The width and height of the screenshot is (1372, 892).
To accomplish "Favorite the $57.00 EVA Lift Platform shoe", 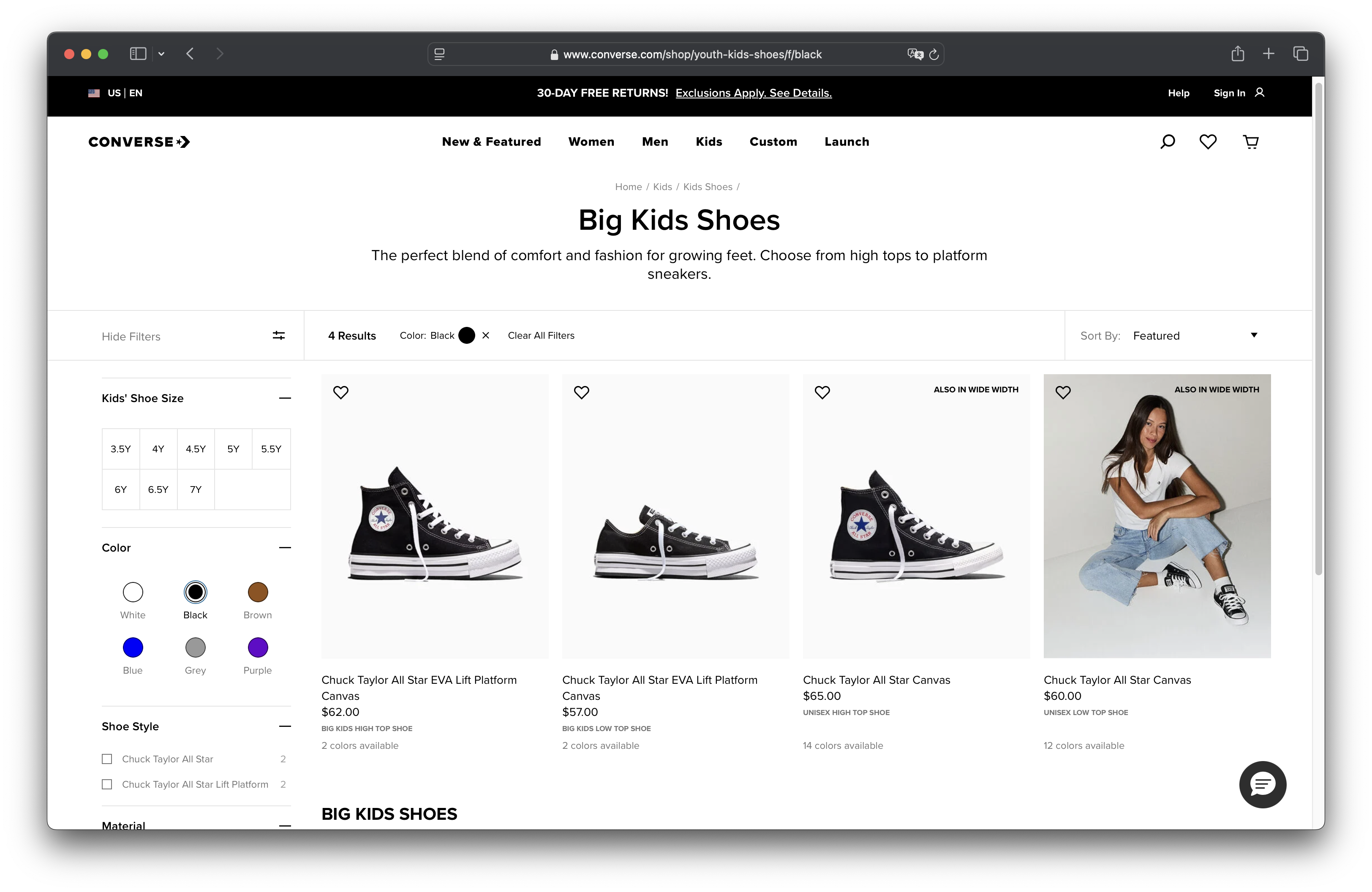I will [582, 392].
